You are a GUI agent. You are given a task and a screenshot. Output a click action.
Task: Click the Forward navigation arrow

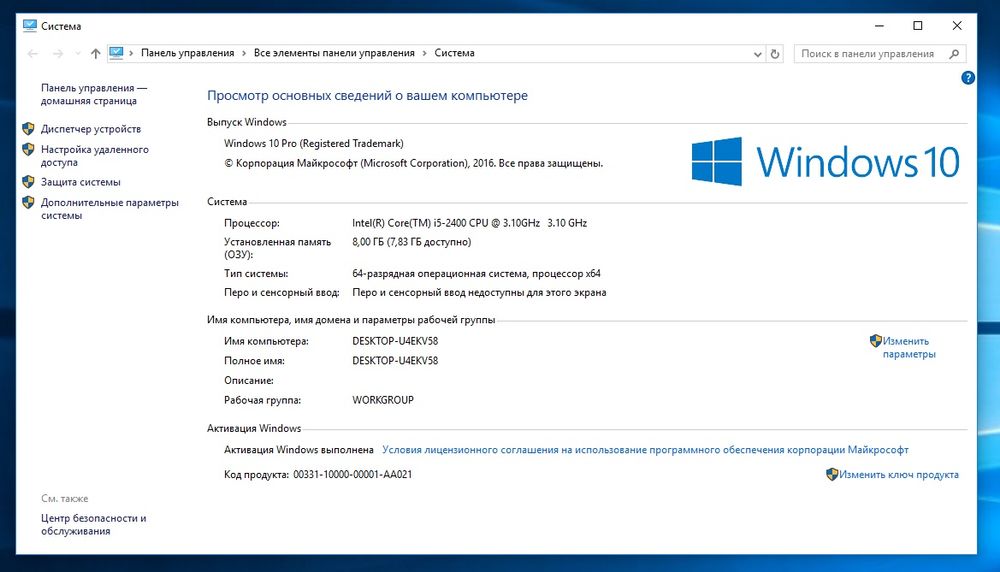tap(58, 54)
